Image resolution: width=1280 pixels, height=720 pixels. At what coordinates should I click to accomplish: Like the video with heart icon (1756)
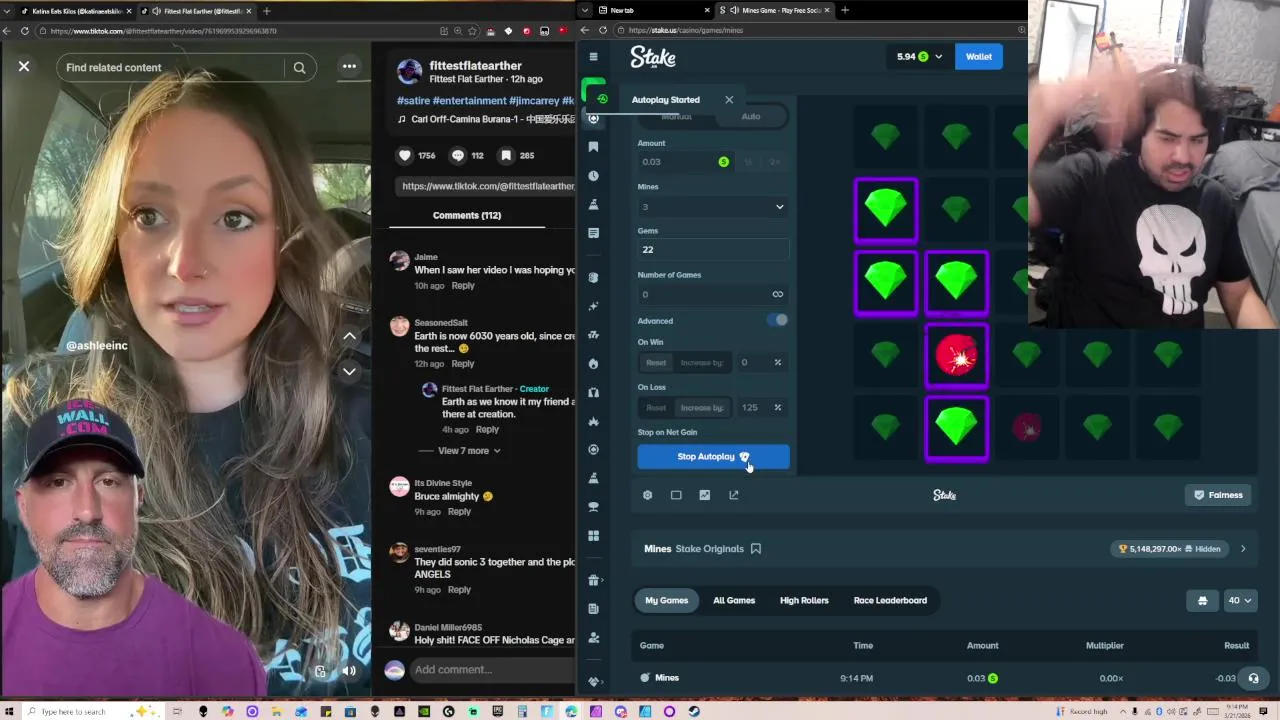click(405, 155)
